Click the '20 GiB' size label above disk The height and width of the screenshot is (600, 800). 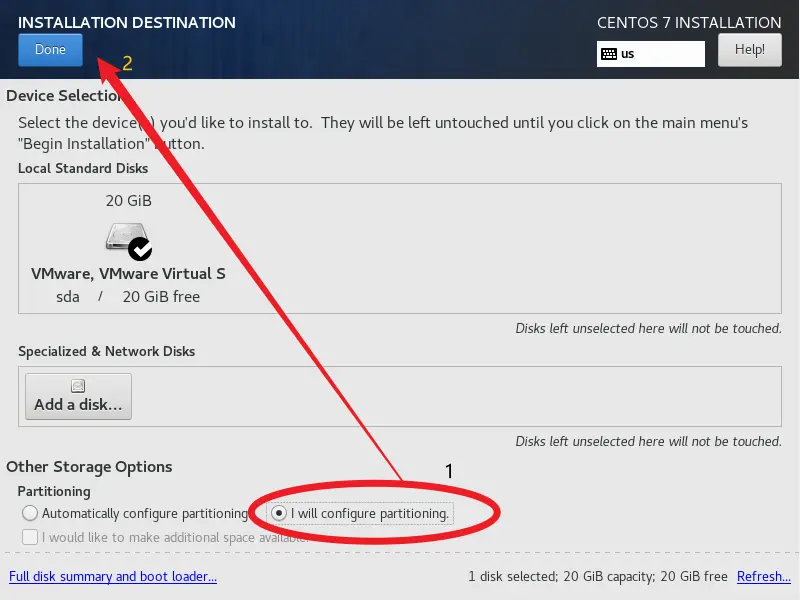(x=129, y=201)
